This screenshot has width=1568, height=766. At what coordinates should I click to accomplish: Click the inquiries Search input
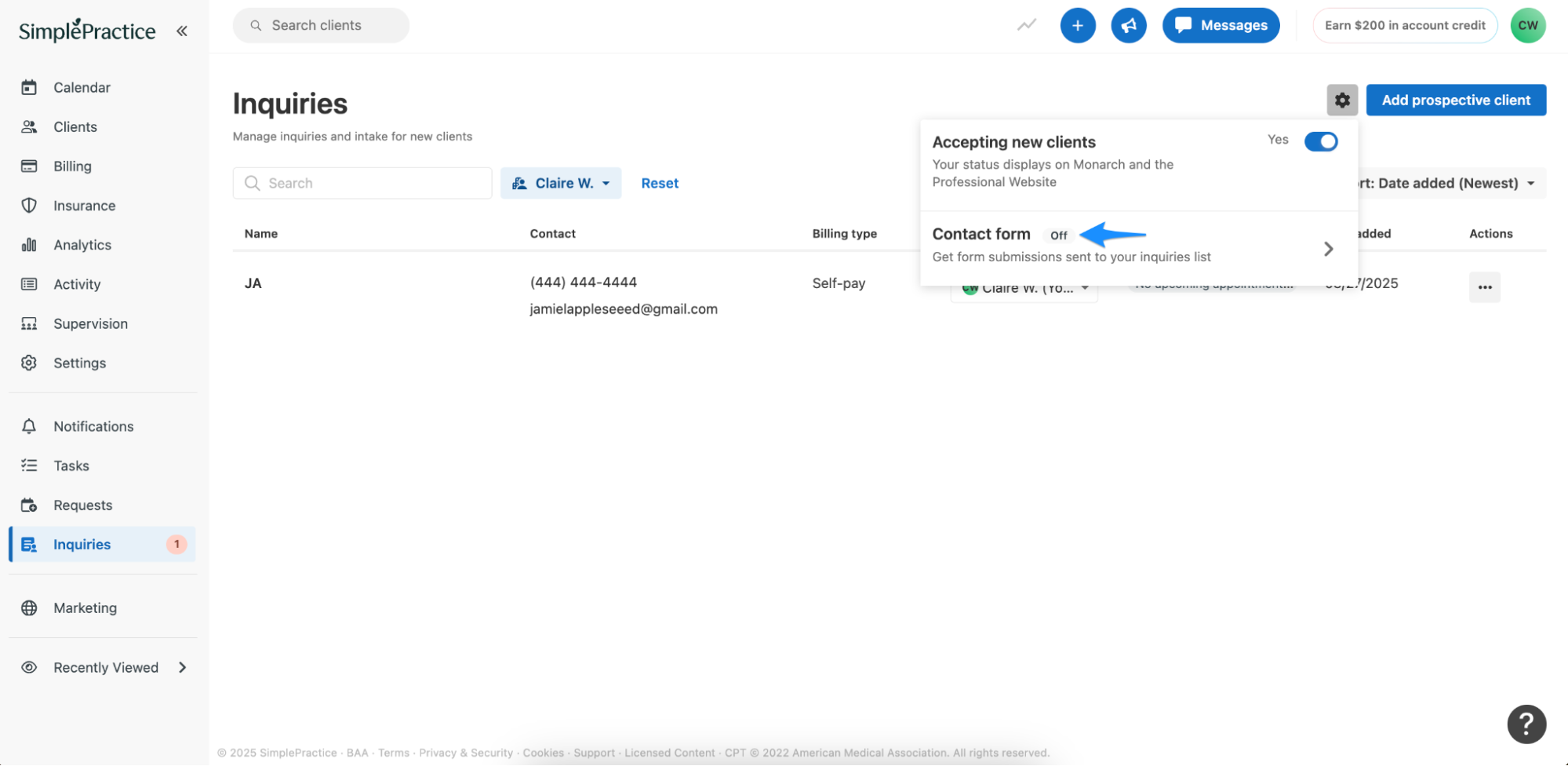[362, 183]
